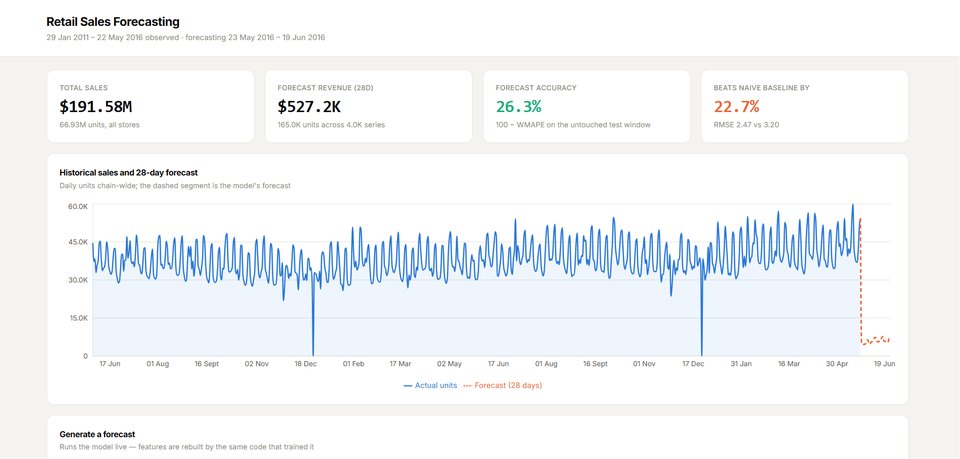
Task: Click the 45.0K y-axis label
Action: click(x=78, y=242)
